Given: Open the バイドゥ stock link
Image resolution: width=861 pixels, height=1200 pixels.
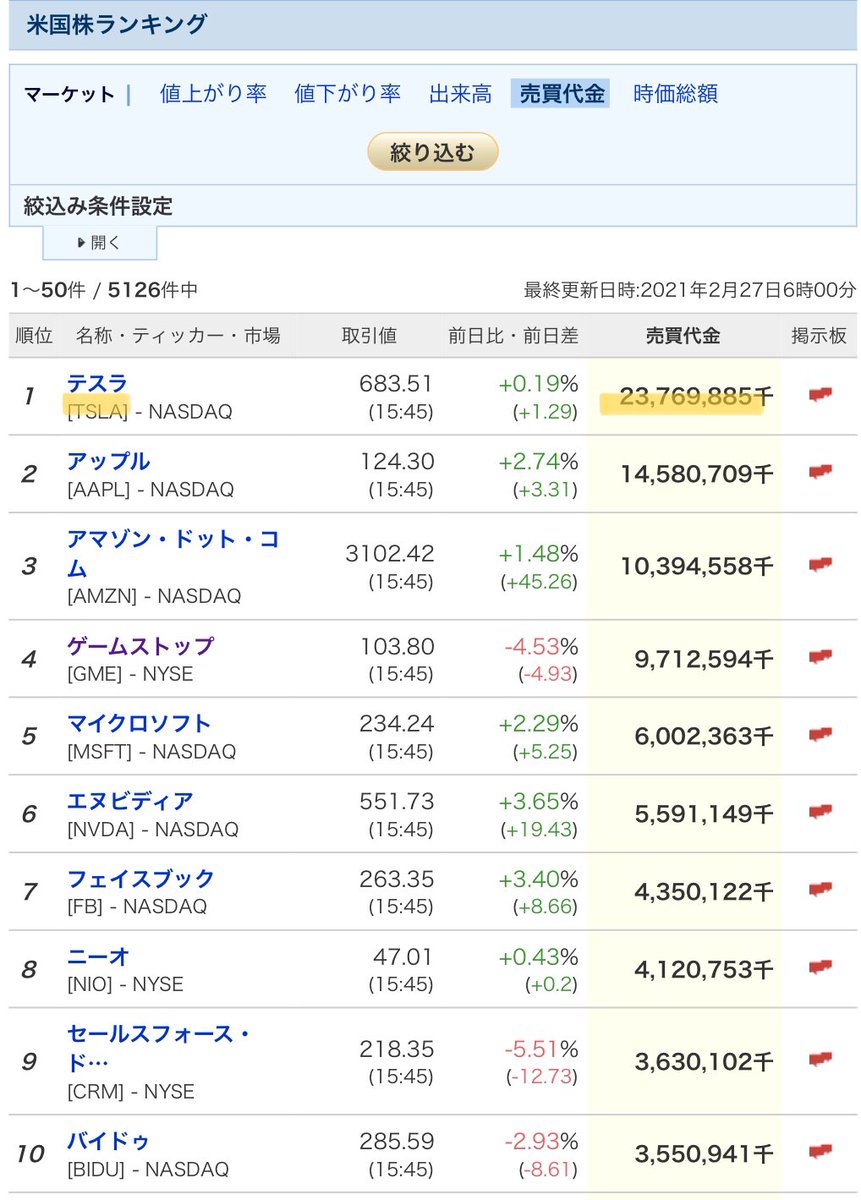Looking at the screenshot, I should pyautogui.click(x=108, y=1140).
